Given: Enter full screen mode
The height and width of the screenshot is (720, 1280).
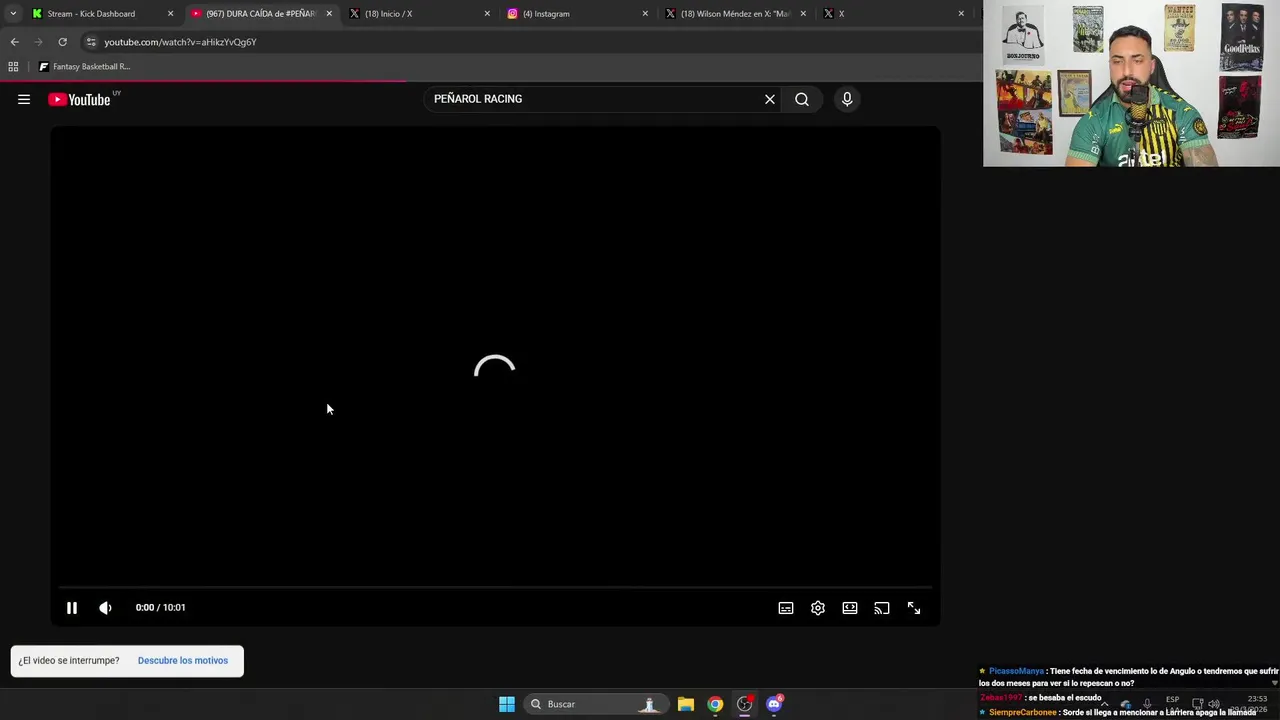Looking at the screenshot, I should tap(914, 608).
